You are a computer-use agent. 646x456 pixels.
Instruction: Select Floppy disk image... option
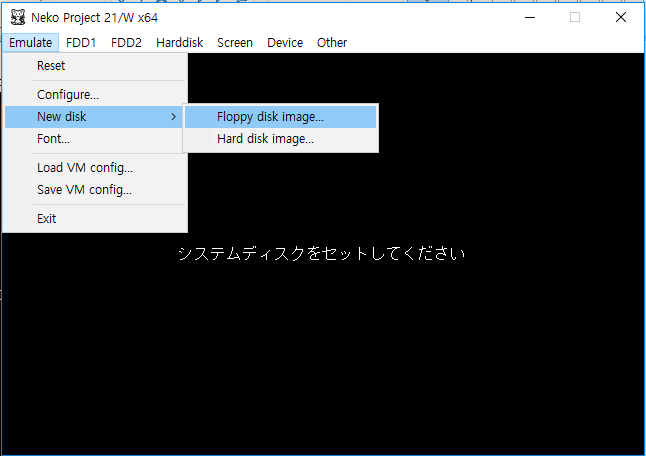coord(281,117)
